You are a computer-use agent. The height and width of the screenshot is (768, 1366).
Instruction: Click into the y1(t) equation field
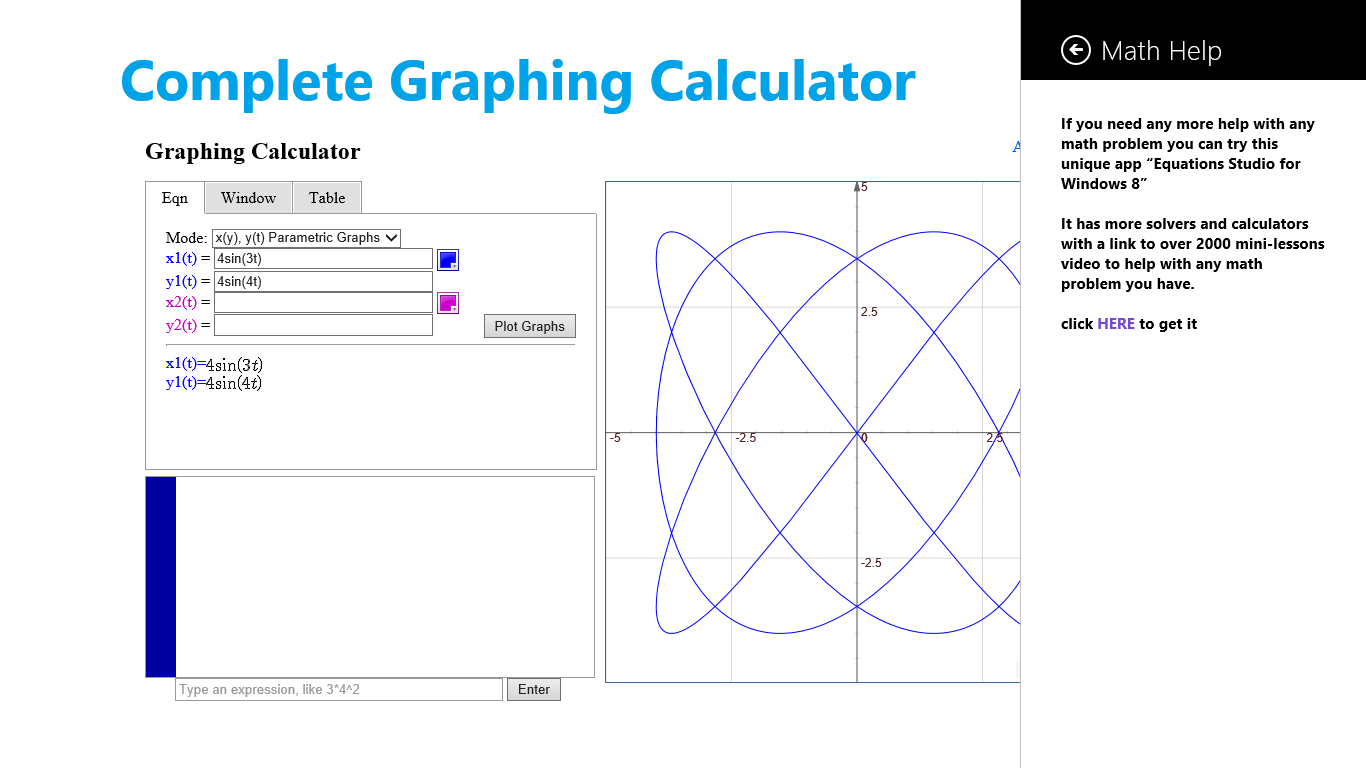323,281
